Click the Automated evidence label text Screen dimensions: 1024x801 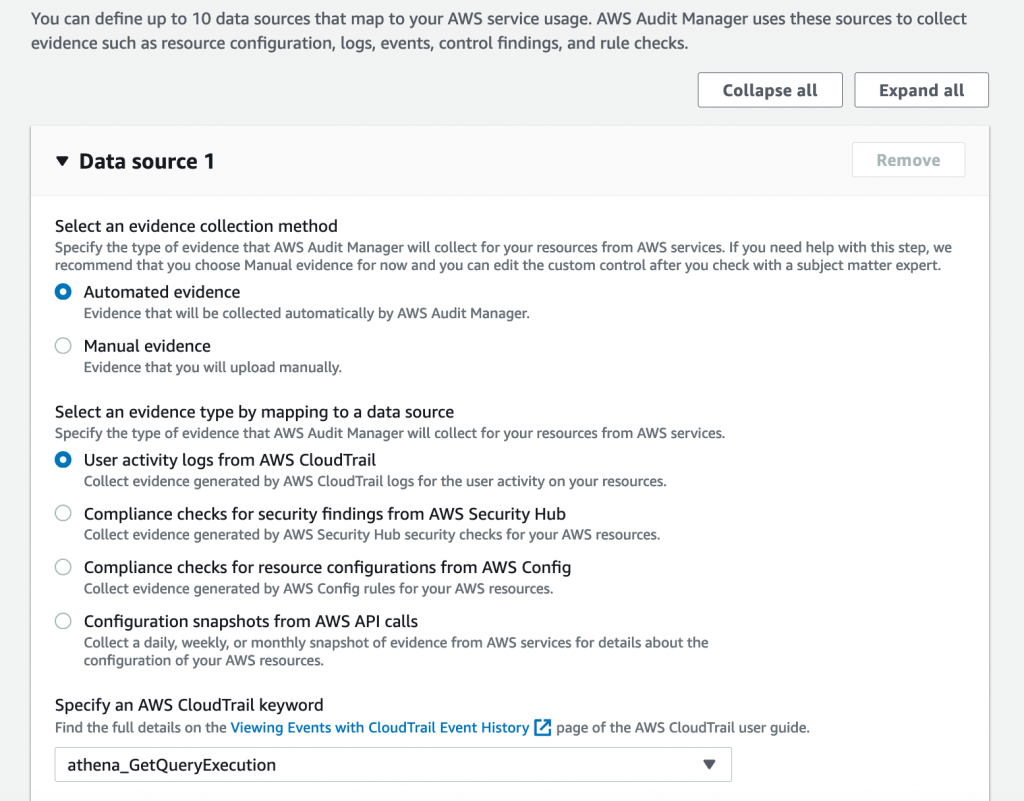pyautogui.click(x=162, y=292)
